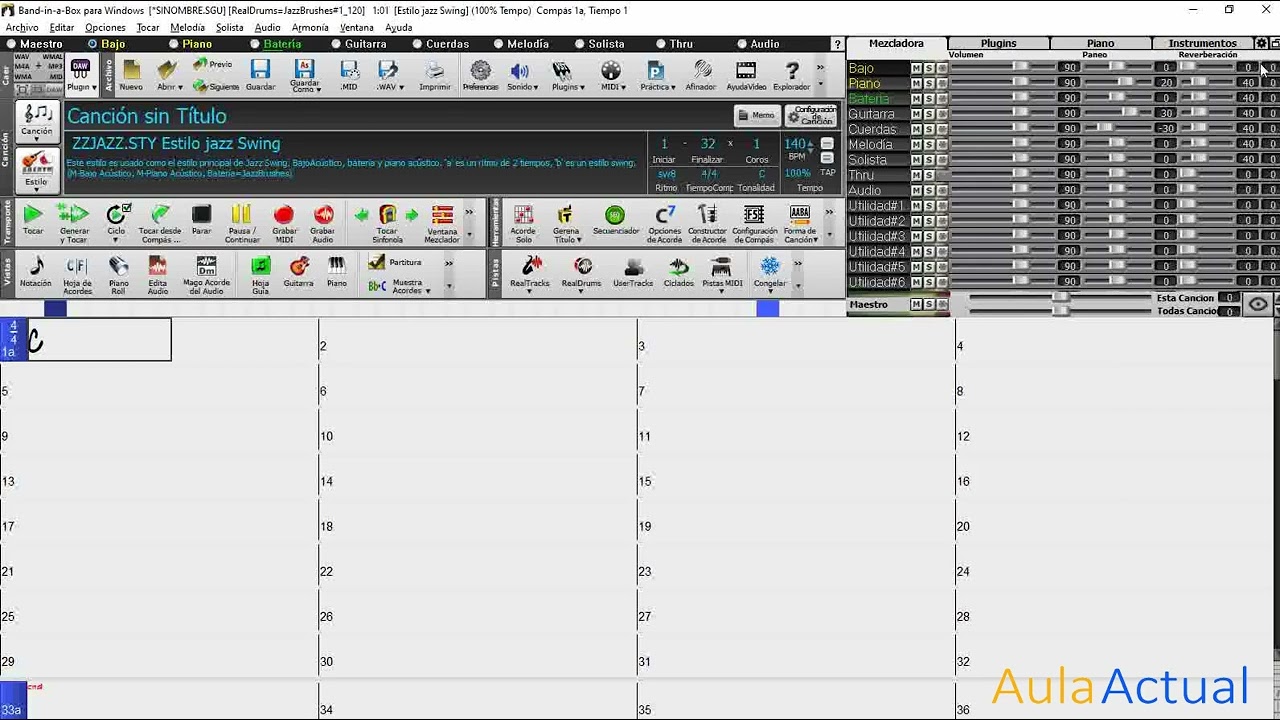Open the Ayuda menu
This screenshot has width=1280, height=720.
click(x=398, y=27)
